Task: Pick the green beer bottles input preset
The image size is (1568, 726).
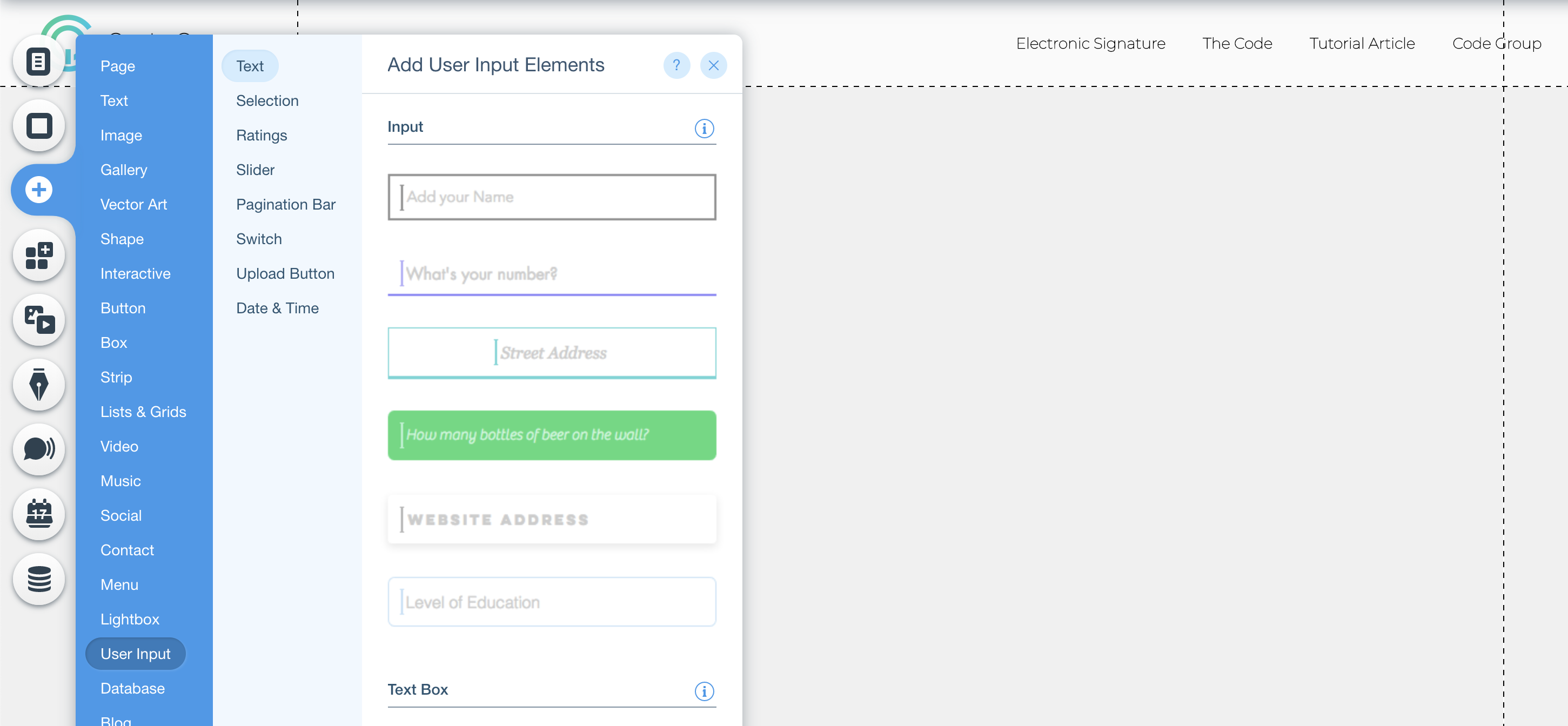Action: pos(552,435)
